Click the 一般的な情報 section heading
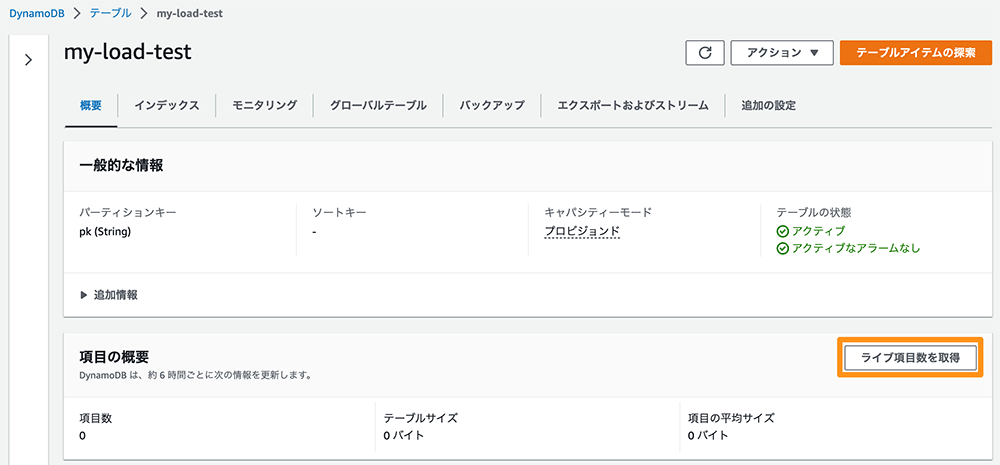This screenshot has width=1000, height=465. pyautogui.click(x=121, y=166)
